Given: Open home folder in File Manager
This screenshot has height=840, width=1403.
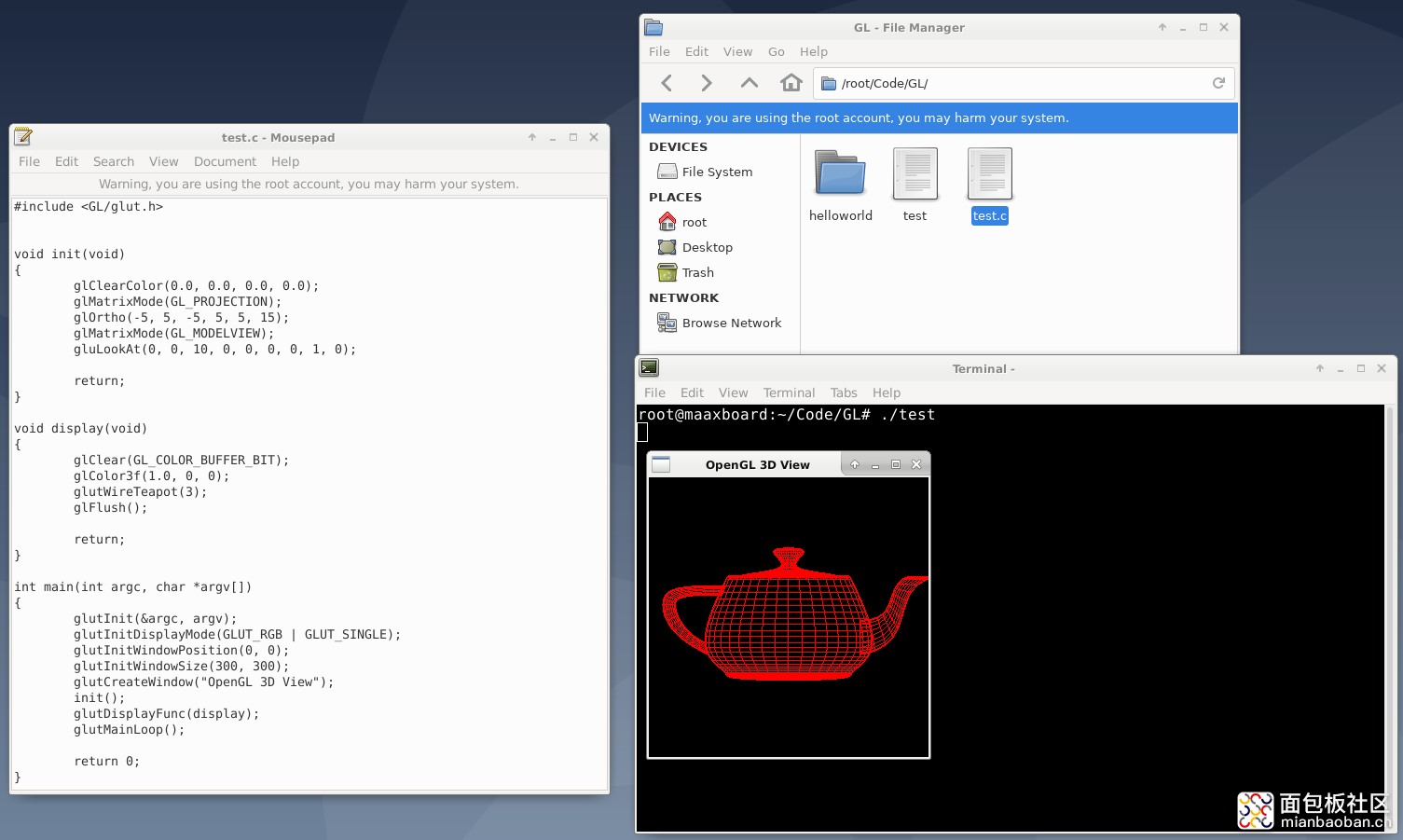Looking at the screenshot, I should pos(791,83).
